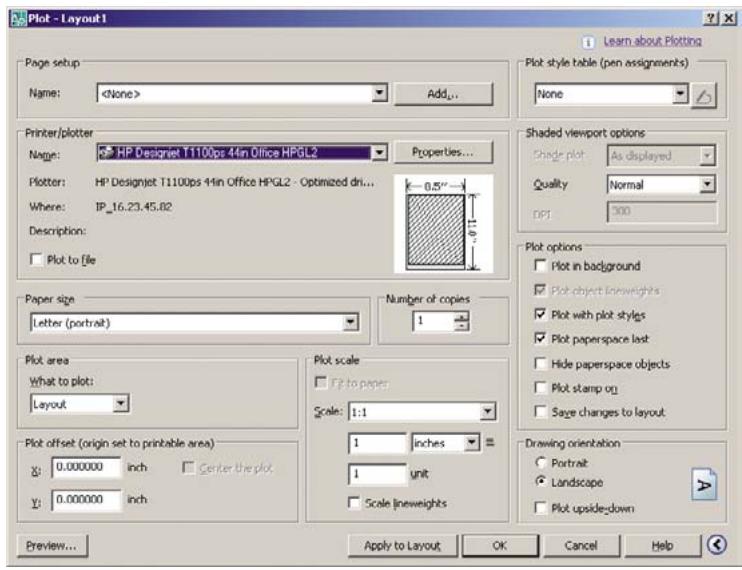
Task: Click the Add... page setup button
Action: pos(443,94)
